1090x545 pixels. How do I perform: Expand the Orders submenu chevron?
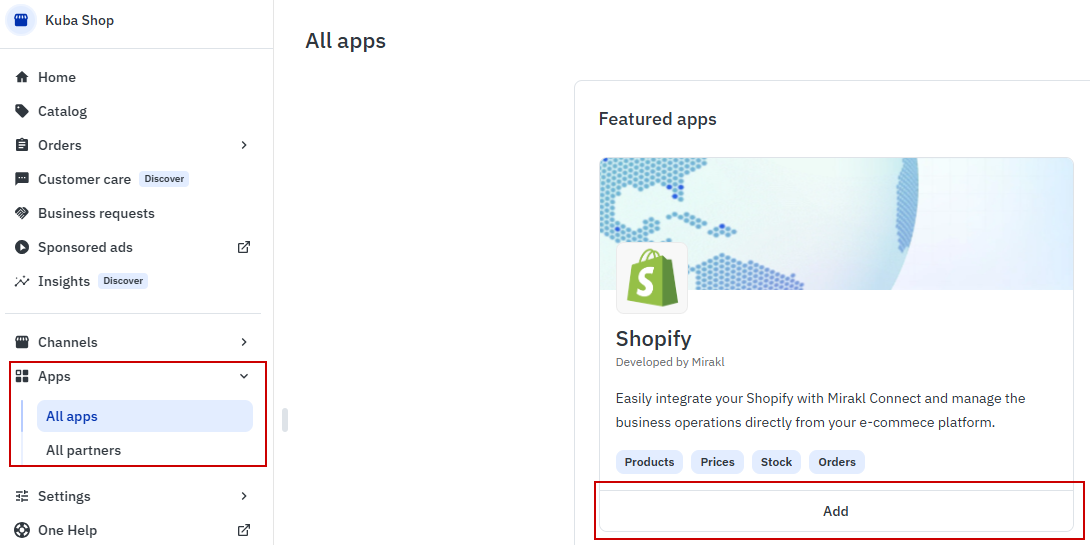pos(244,145)
